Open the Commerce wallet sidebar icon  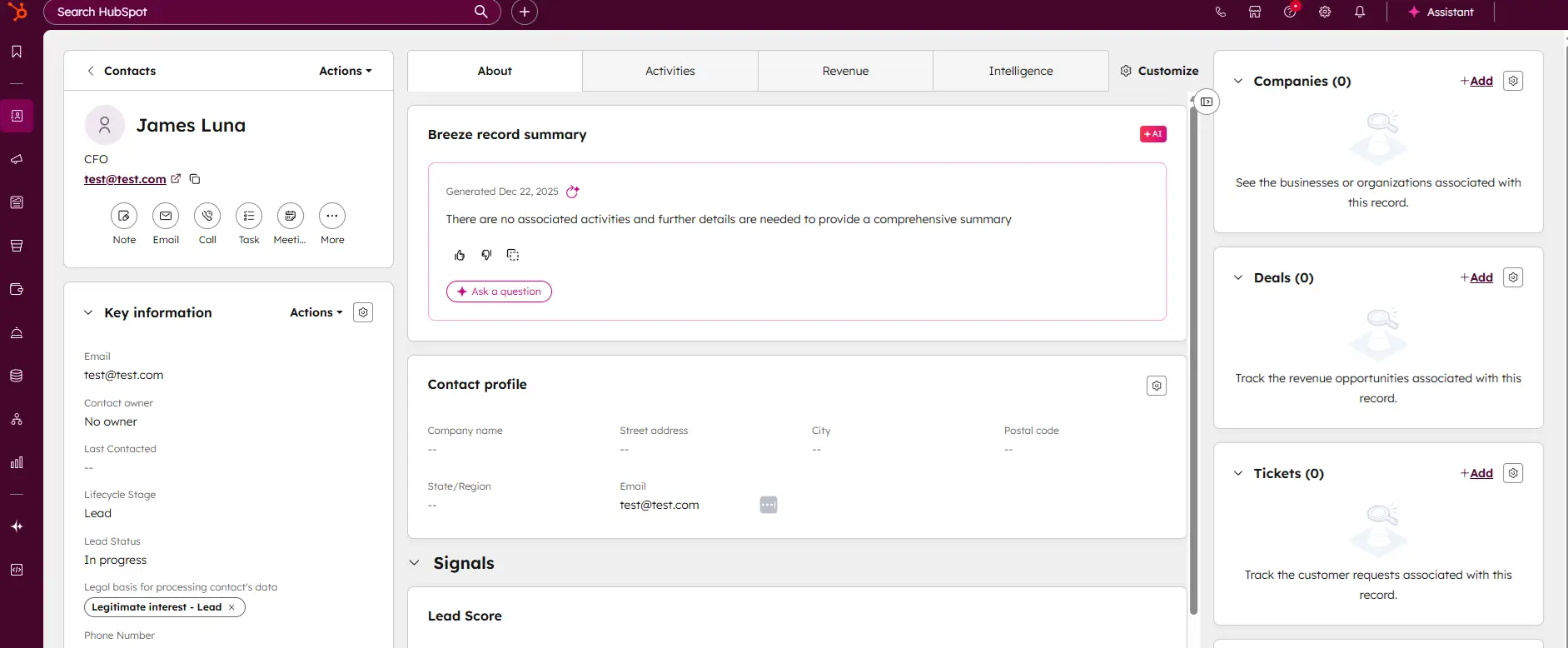click(x=17, y=289)
